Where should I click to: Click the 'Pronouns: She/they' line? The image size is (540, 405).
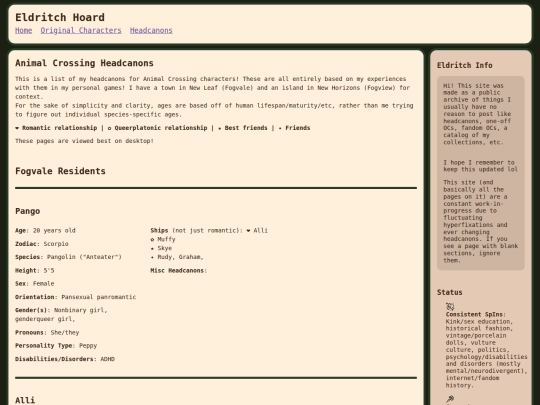point(47,332)
